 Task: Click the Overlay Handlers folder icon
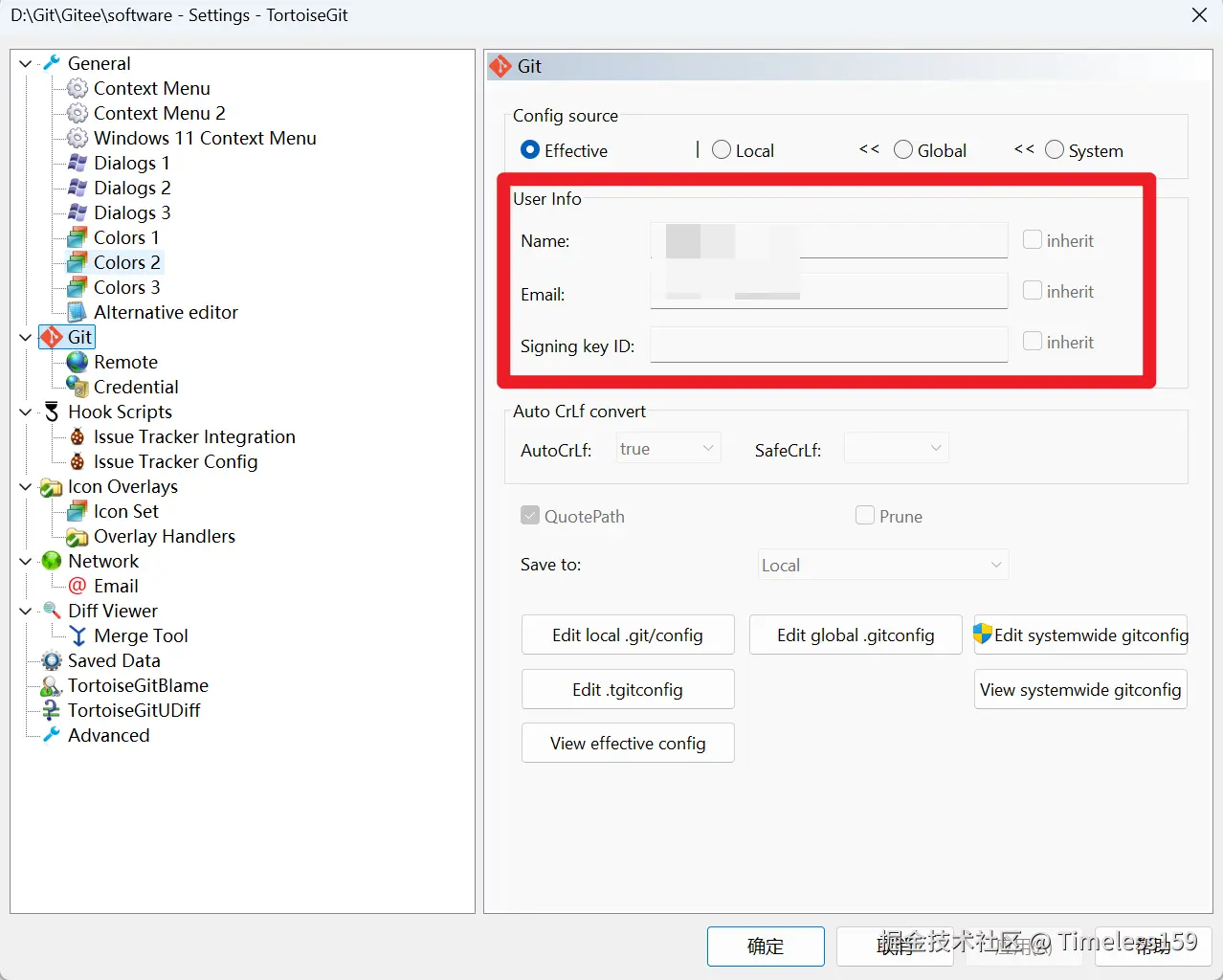coord(78,537)
